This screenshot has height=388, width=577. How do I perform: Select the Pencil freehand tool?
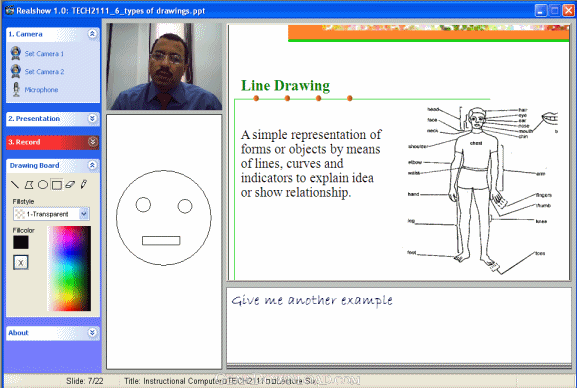pyautogui.click(x=84, y=184)
